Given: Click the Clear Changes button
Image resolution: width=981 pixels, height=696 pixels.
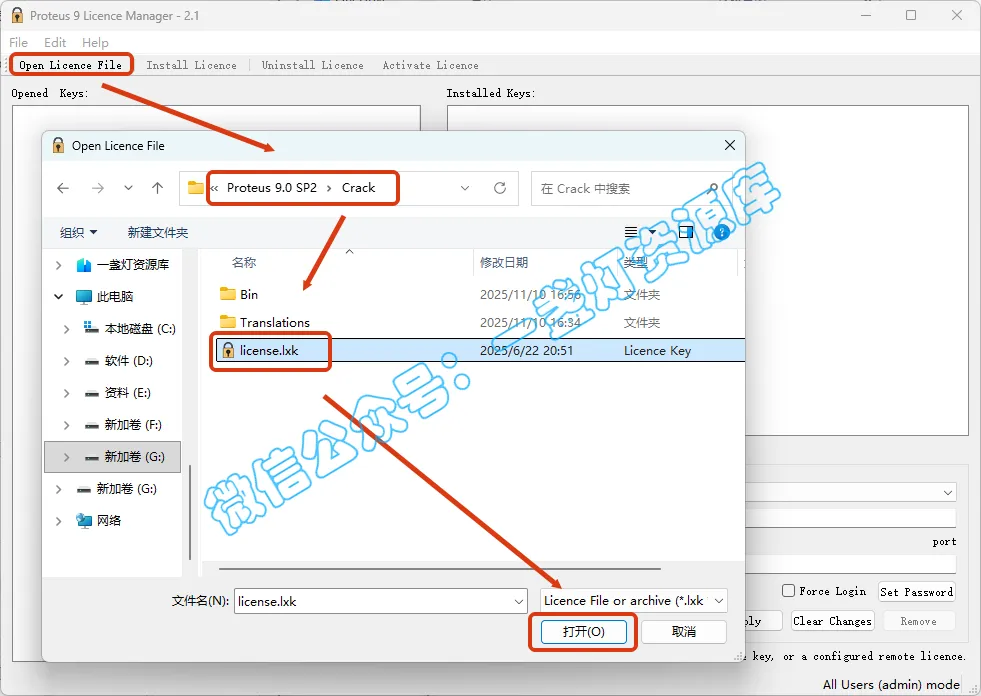Looking at the screenshot, I should (x=832, y=621).
